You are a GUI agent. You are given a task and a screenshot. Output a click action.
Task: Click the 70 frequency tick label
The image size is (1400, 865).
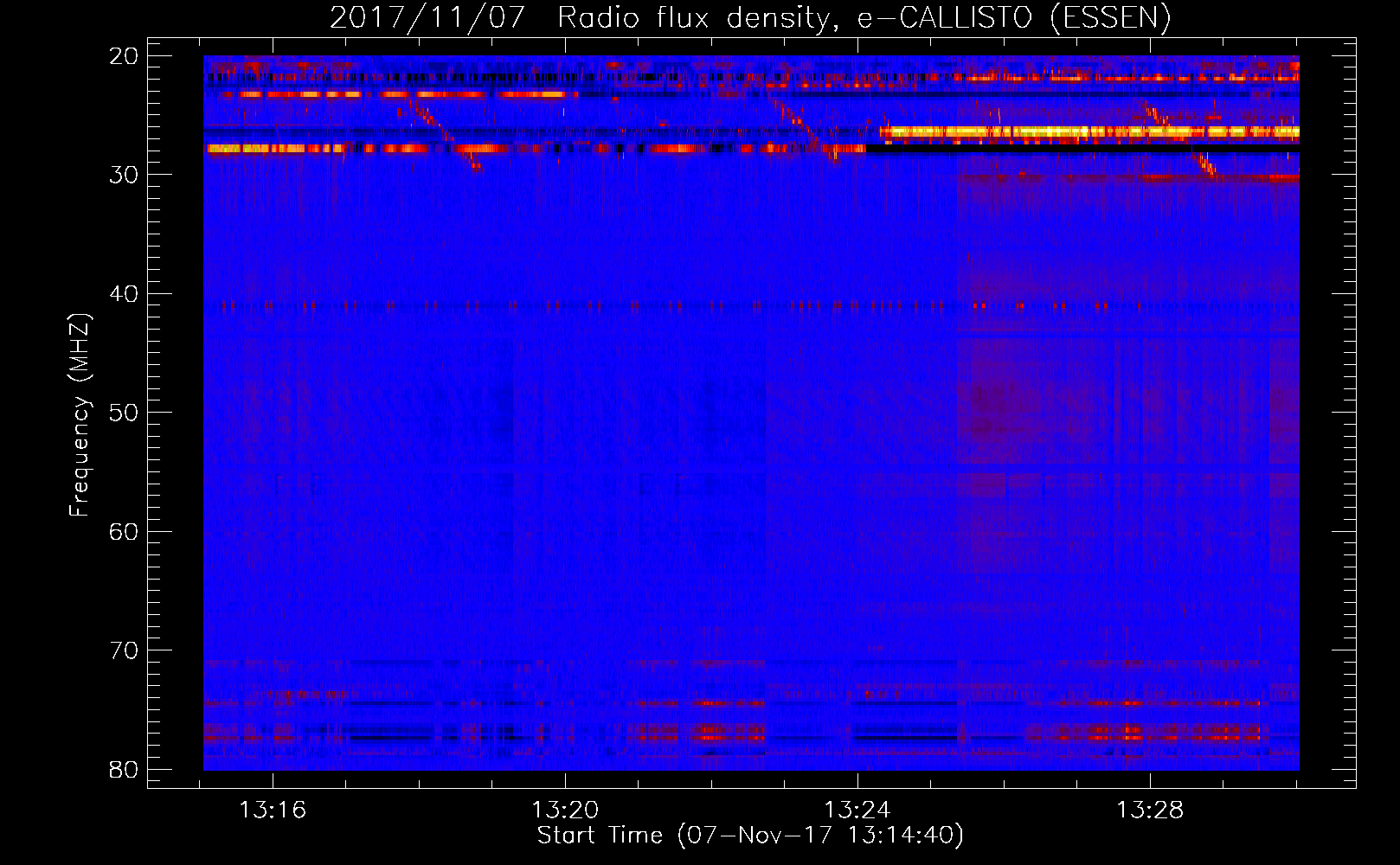click(124, 650)
